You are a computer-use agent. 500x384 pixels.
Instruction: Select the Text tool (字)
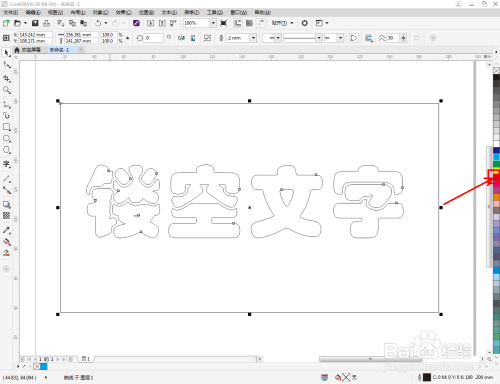6,164
